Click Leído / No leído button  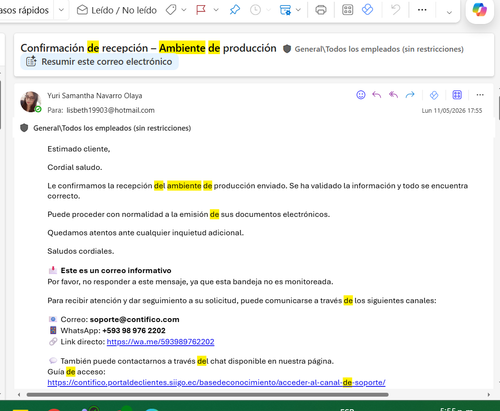point(117,10)
